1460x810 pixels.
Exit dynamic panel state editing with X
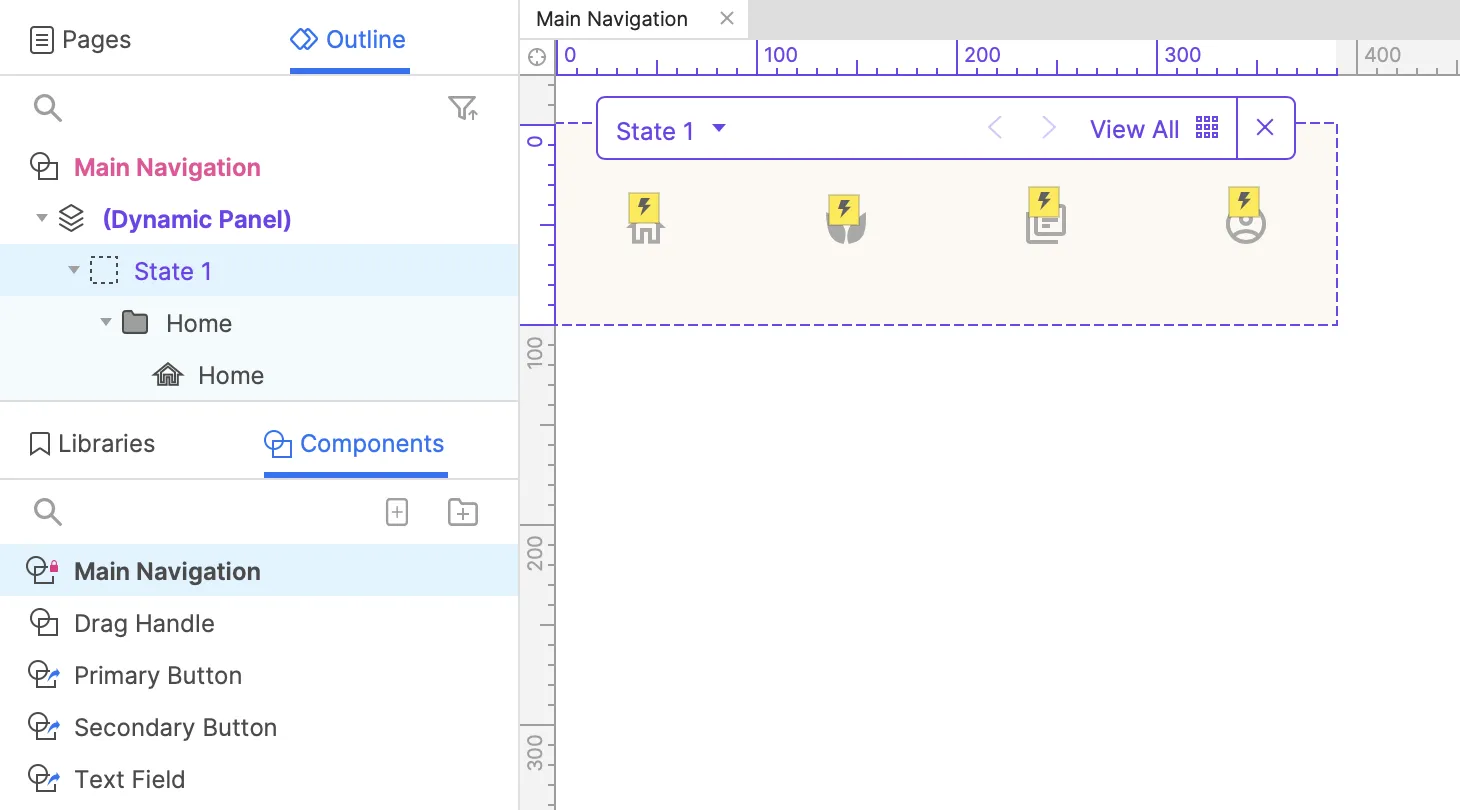(1265, 128)
